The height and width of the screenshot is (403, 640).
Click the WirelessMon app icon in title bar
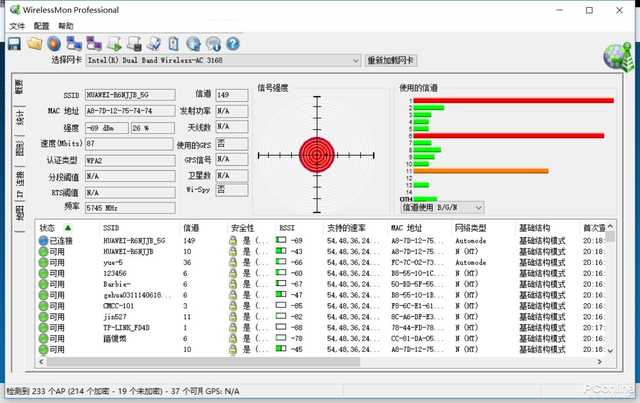(15, 9)
